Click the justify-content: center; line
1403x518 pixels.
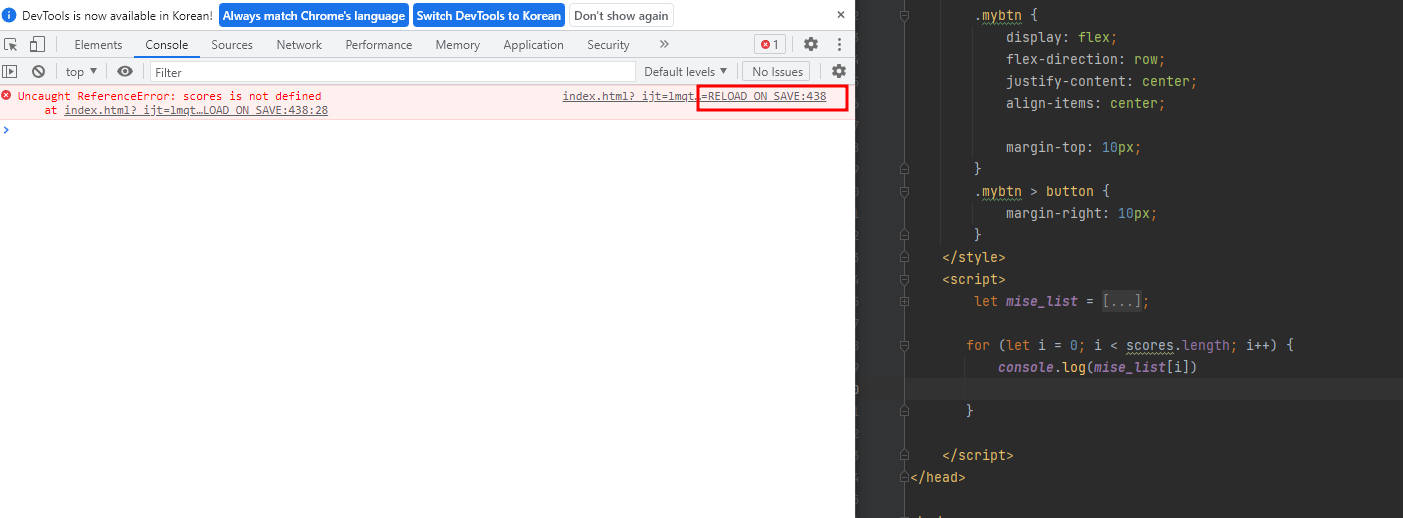click(1101, 81)
